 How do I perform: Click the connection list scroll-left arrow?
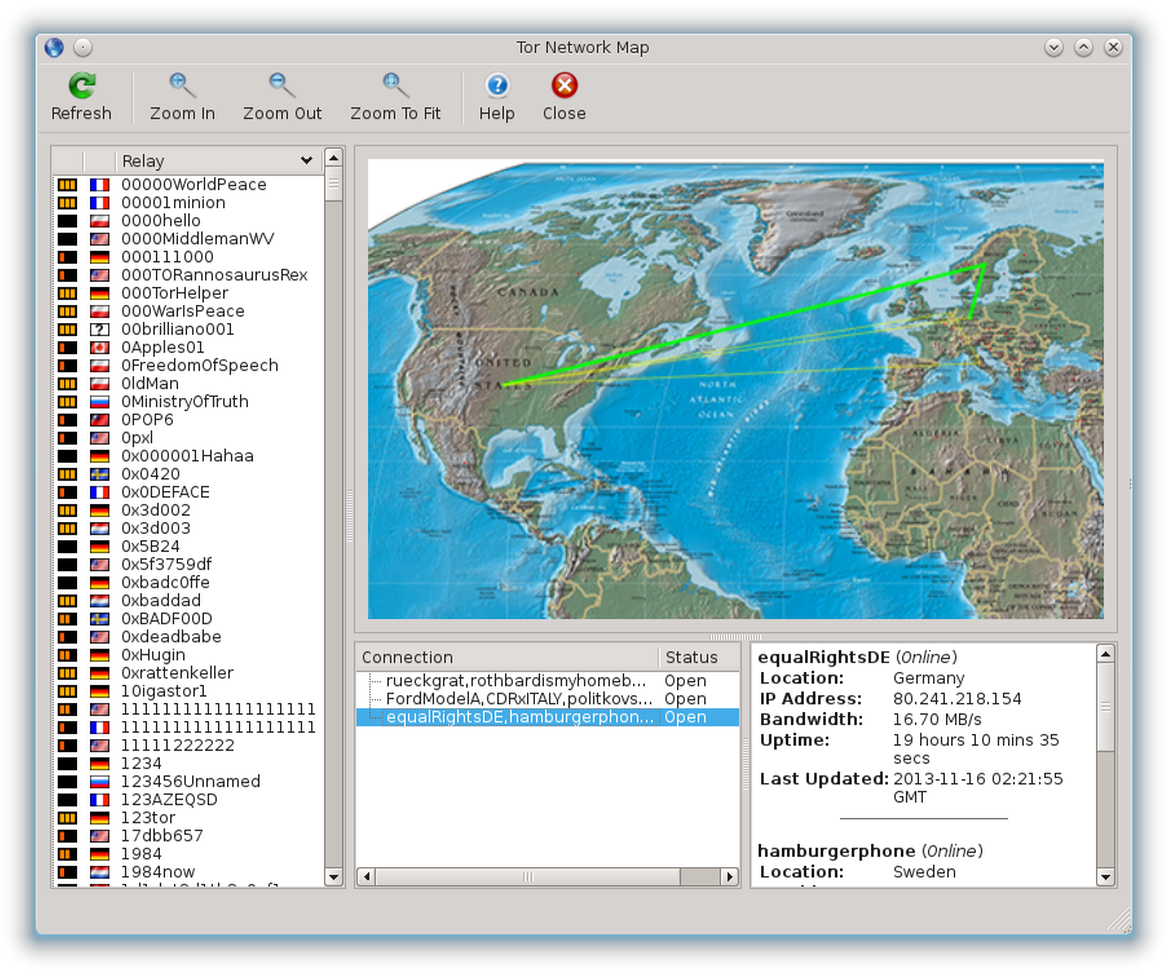point(365,877)
